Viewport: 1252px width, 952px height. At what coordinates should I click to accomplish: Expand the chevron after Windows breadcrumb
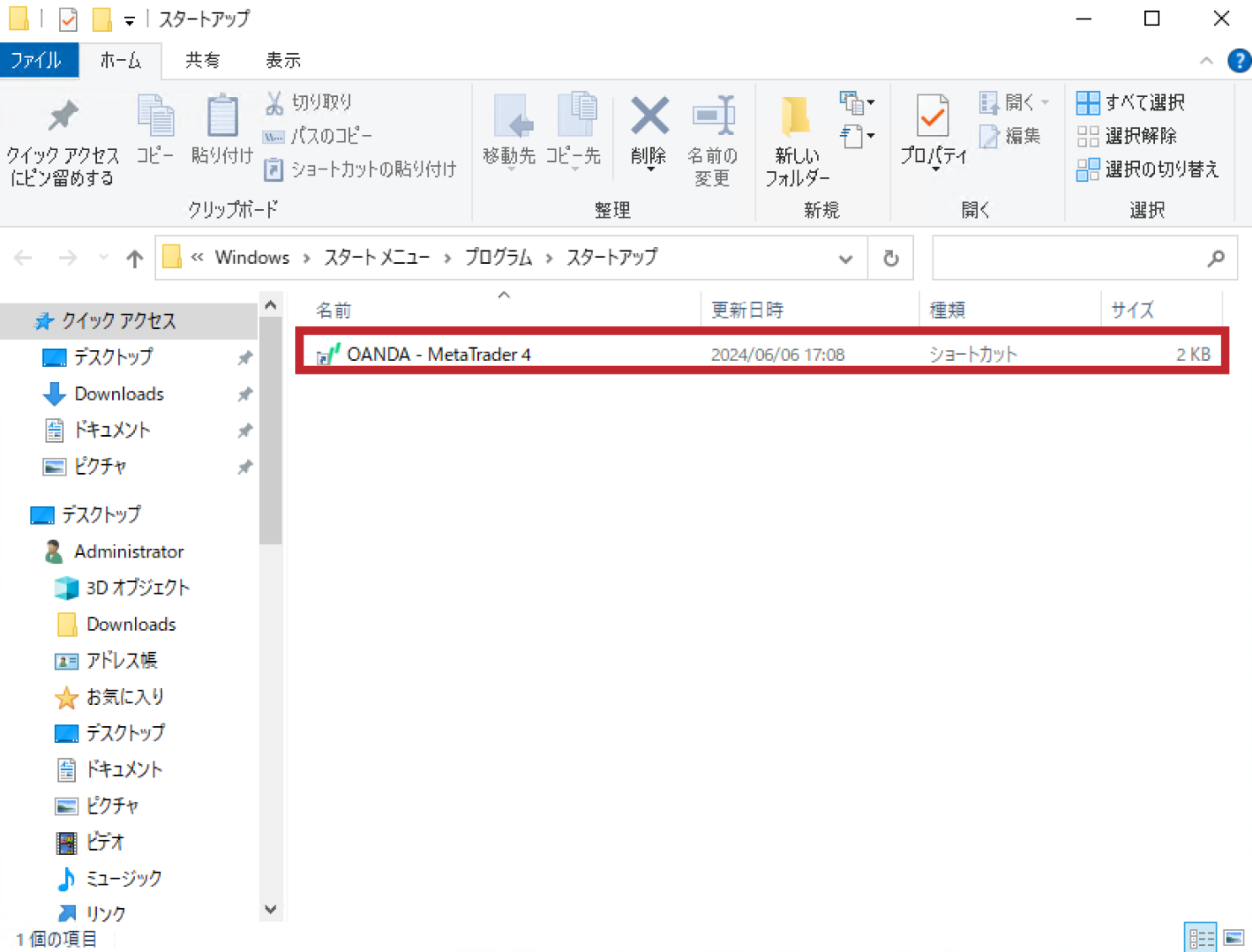pos(306,258)
